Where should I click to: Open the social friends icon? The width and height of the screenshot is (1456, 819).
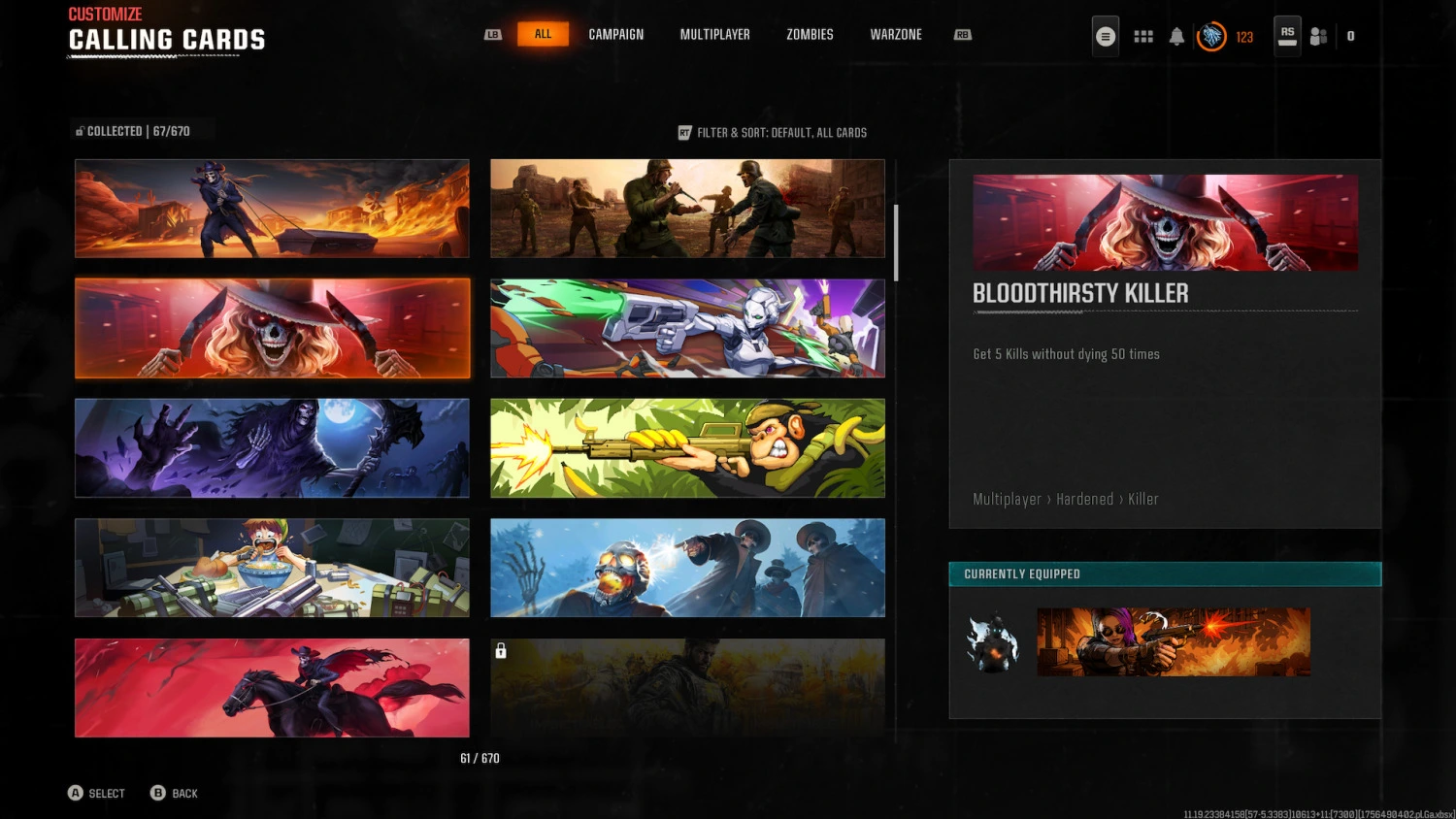tap(1318, 37)
